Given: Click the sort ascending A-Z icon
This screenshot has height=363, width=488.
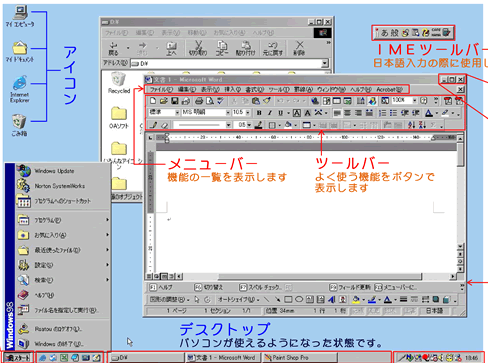Looking at the screenshot, I should [x=412, y=125].
